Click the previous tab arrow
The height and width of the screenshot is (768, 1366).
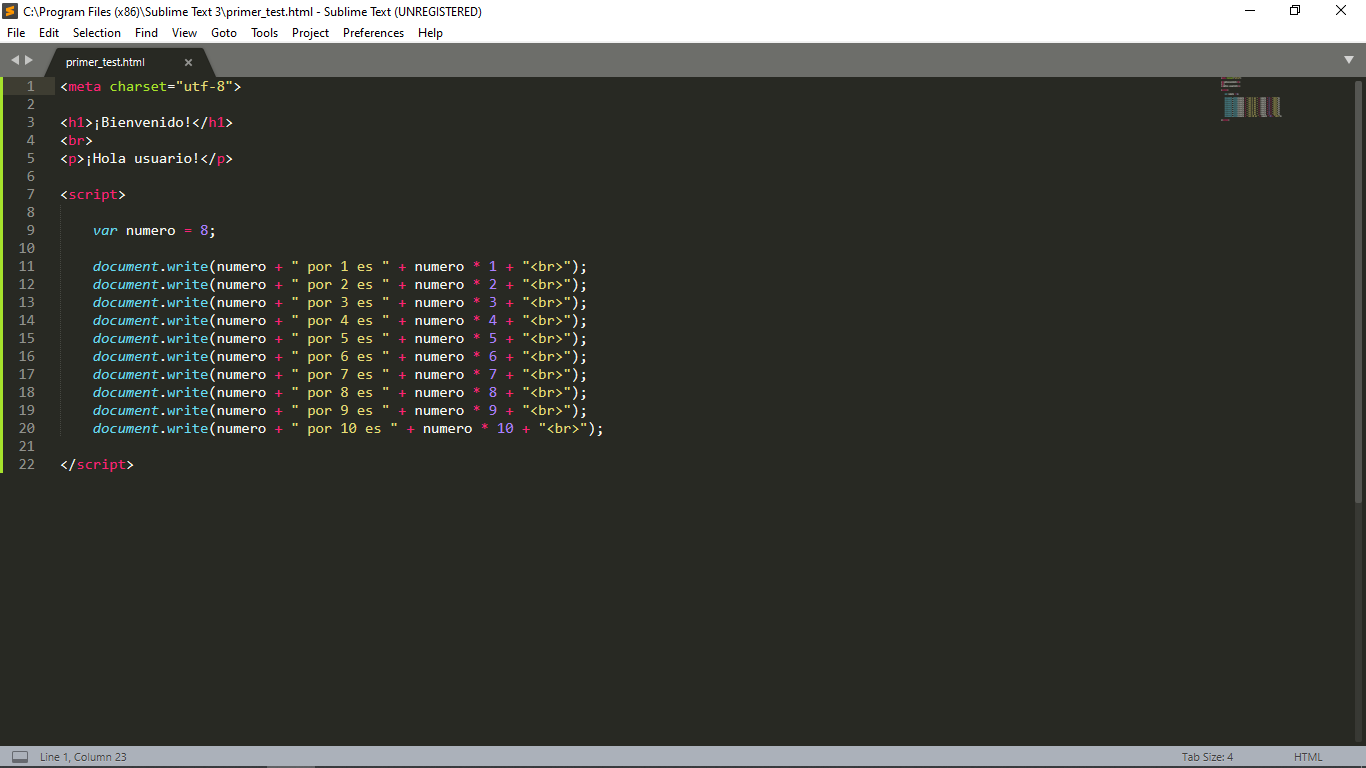point(15,61)
